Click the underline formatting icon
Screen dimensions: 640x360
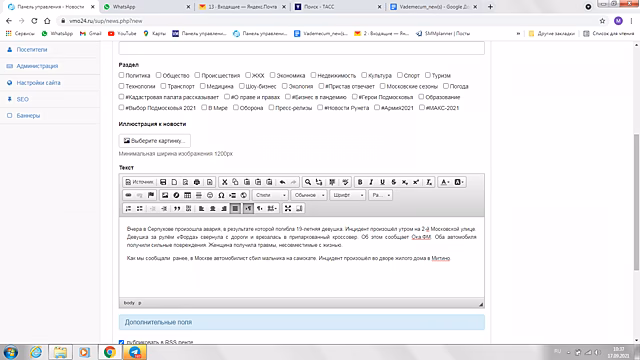tap(382, 182)
